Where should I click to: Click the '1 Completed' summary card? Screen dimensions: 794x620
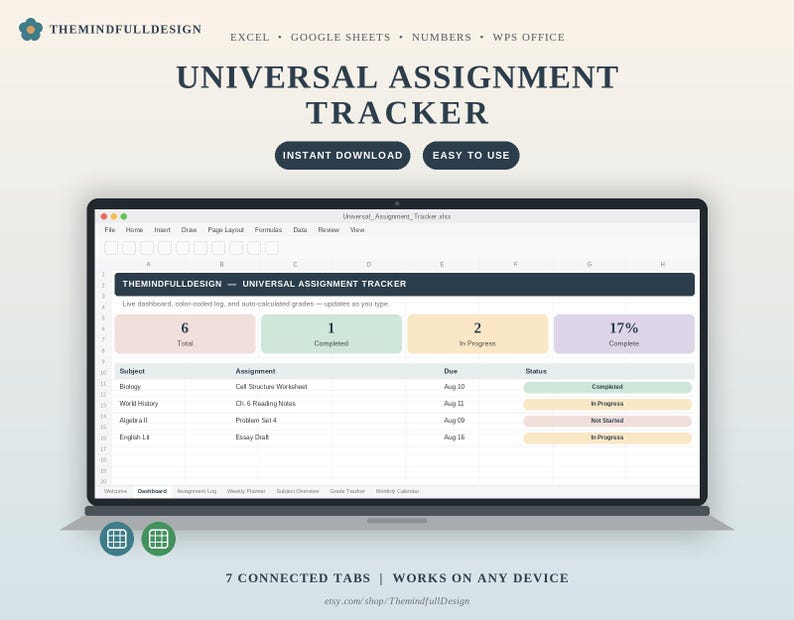[x=331, y=334]
